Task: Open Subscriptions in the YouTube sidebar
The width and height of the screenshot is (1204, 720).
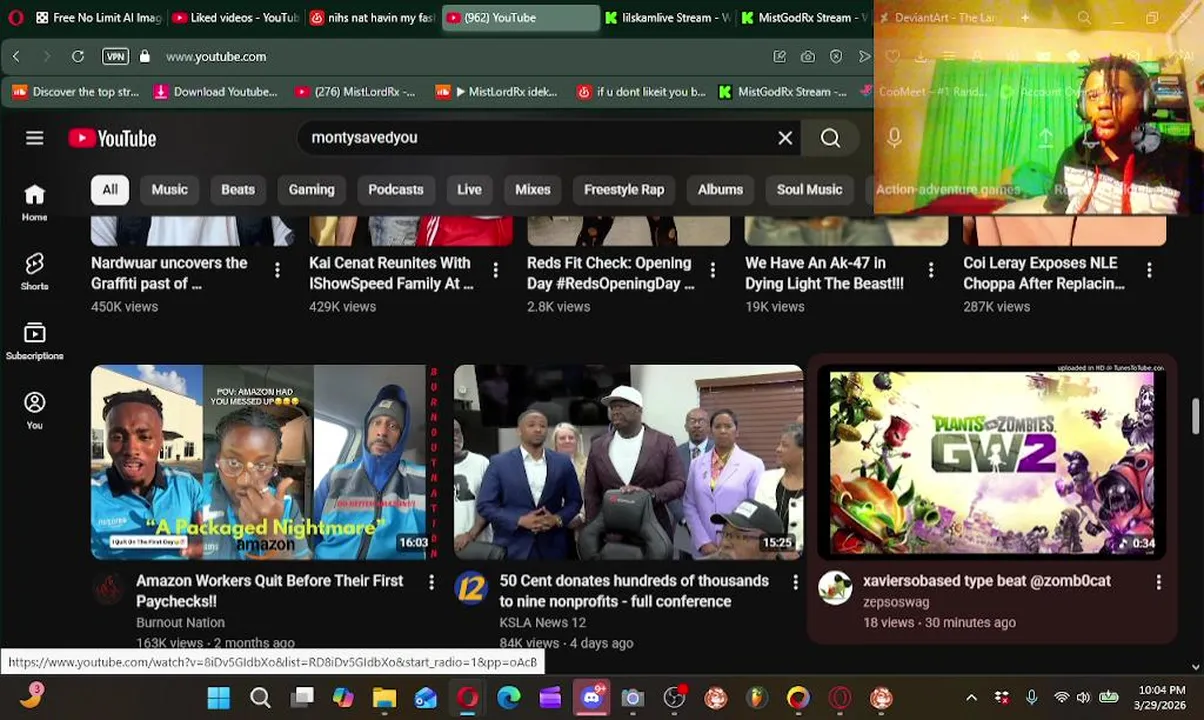Action: (35, 341)
